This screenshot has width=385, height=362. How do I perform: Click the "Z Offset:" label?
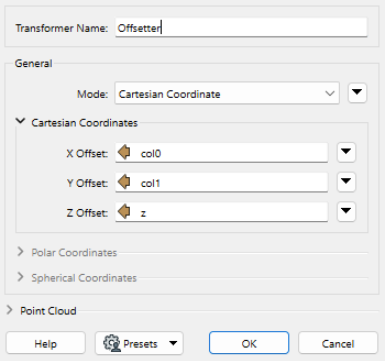(87, 213)
